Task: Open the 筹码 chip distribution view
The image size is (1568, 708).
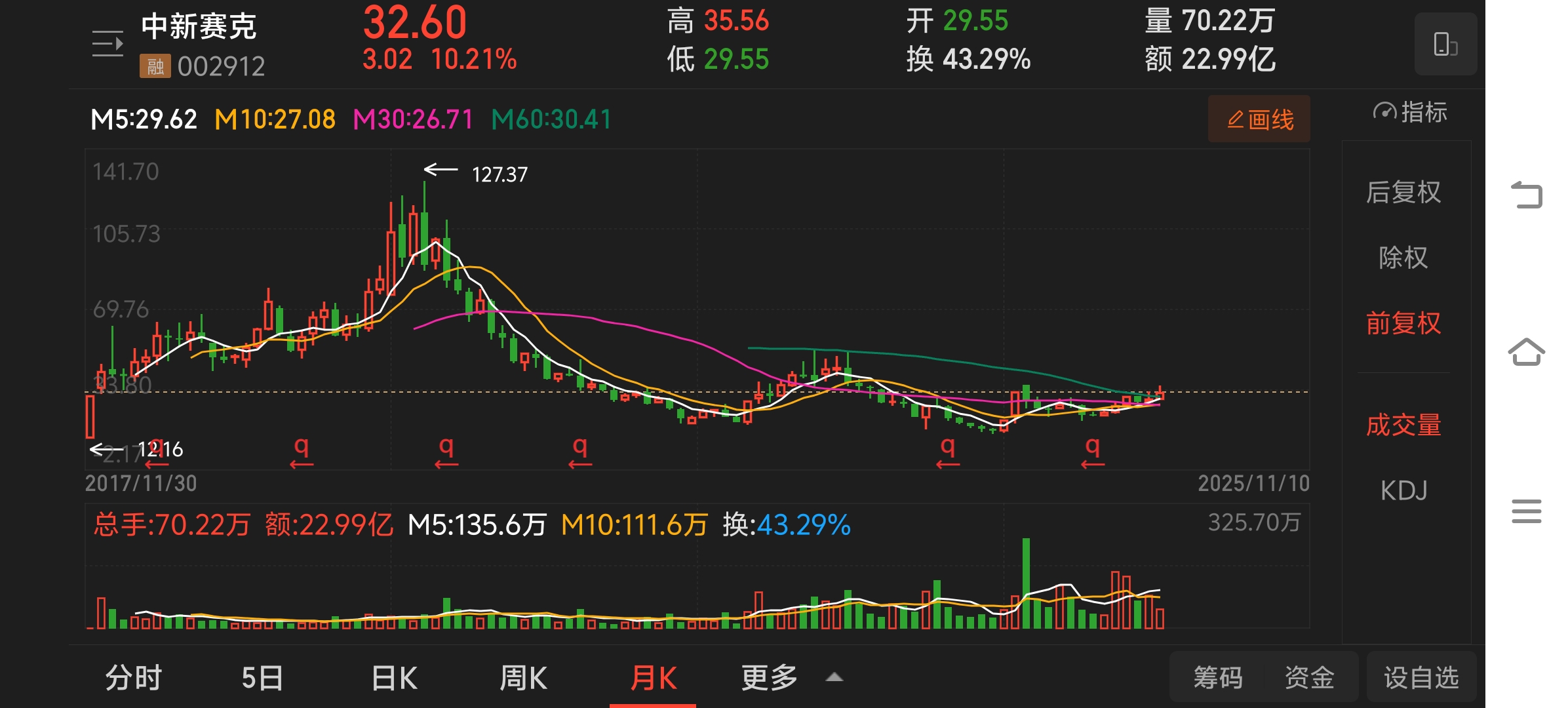Action: [1217, 678]
